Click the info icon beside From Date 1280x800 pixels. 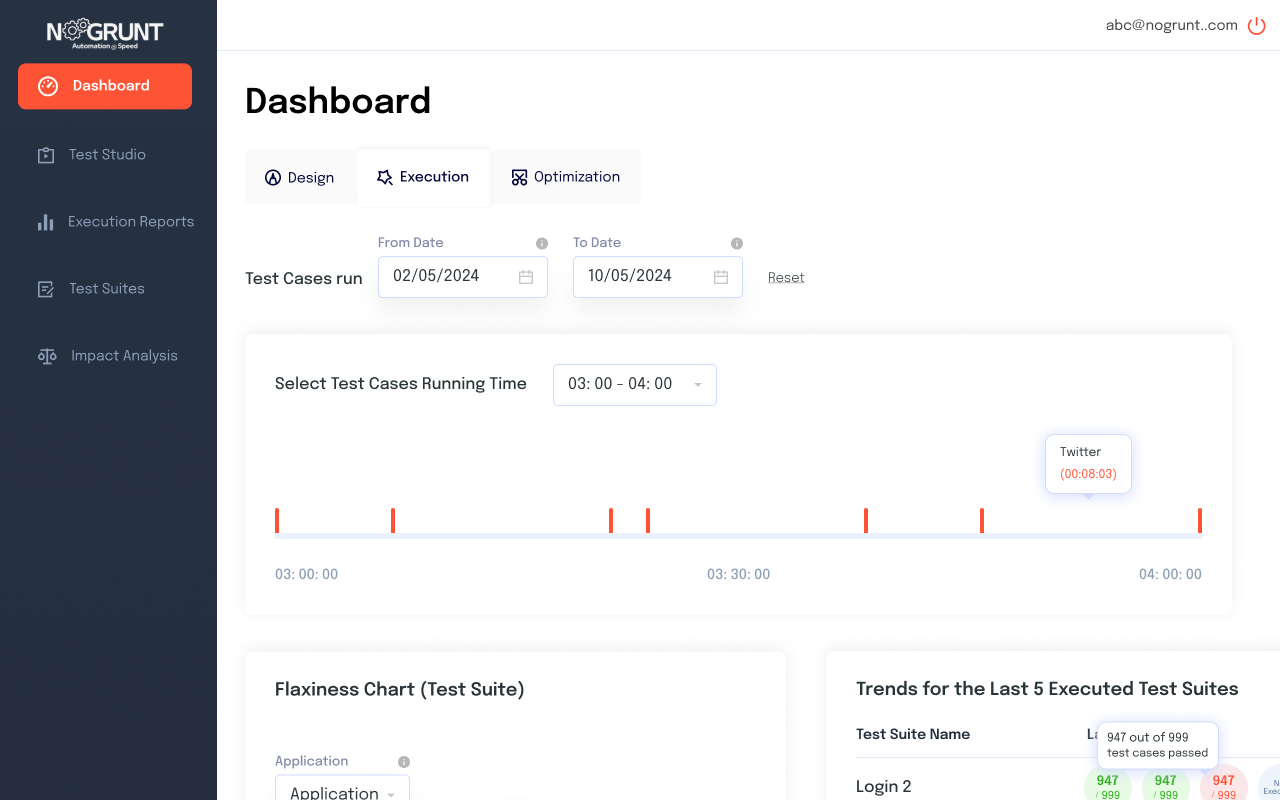point(541,242)
